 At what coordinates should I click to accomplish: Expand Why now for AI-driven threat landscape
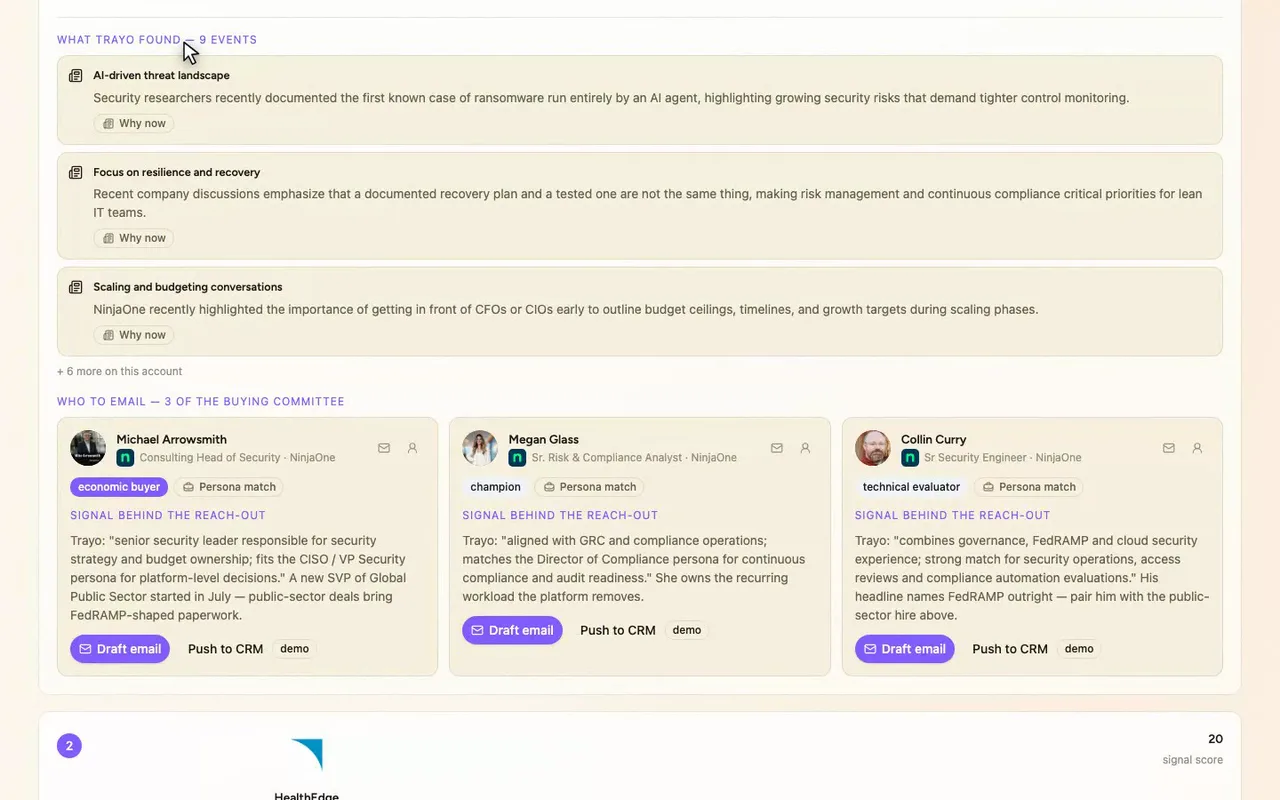pos(134,124)
